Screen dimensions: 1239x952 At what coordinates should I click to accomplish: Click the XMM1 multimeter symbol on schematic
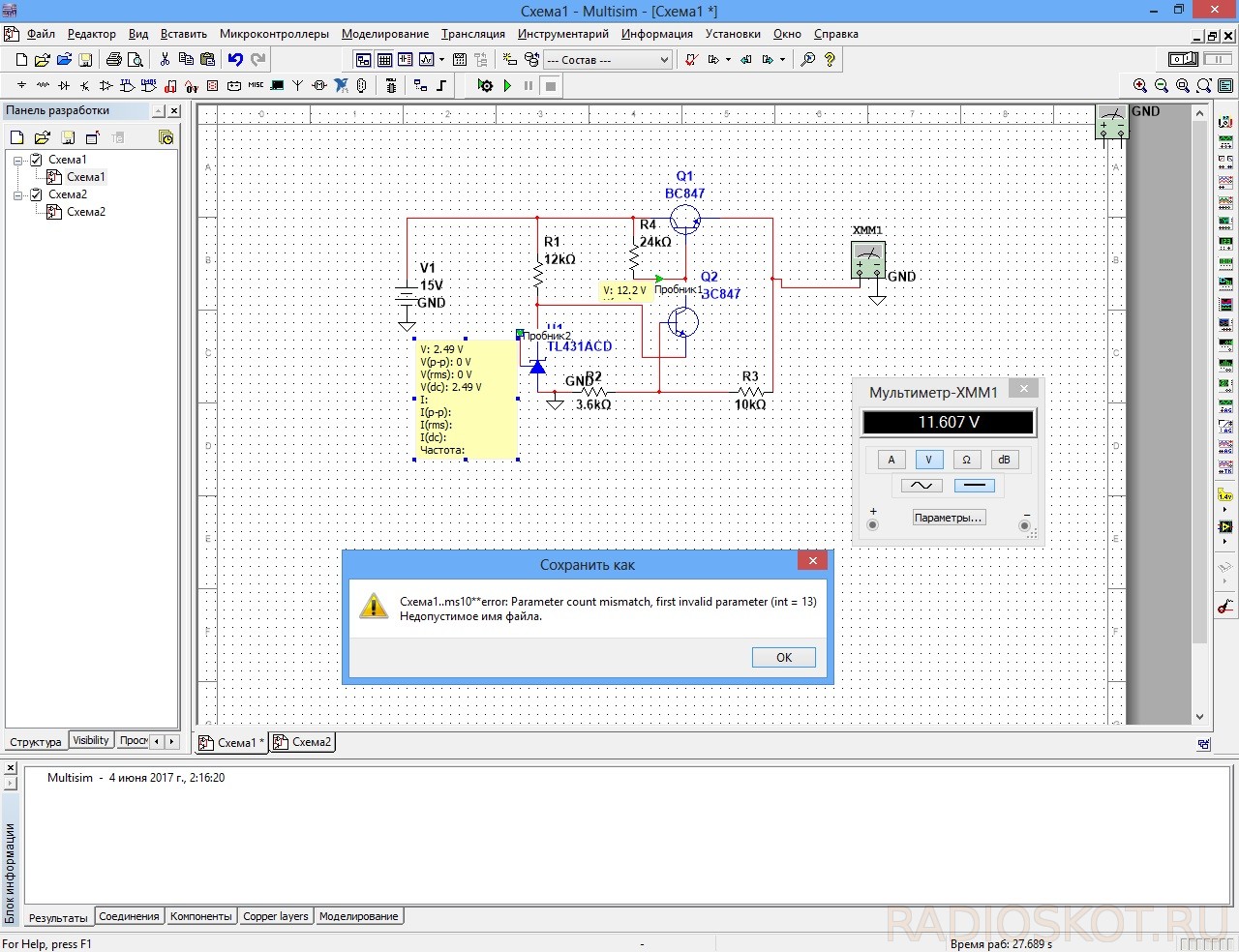click(868, 258)
